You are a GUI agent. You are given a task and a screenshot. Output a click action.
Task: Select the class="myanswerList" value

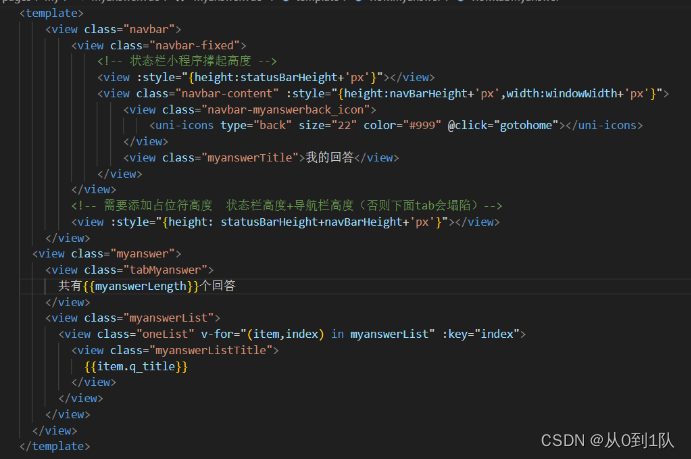tap(169, 318)
